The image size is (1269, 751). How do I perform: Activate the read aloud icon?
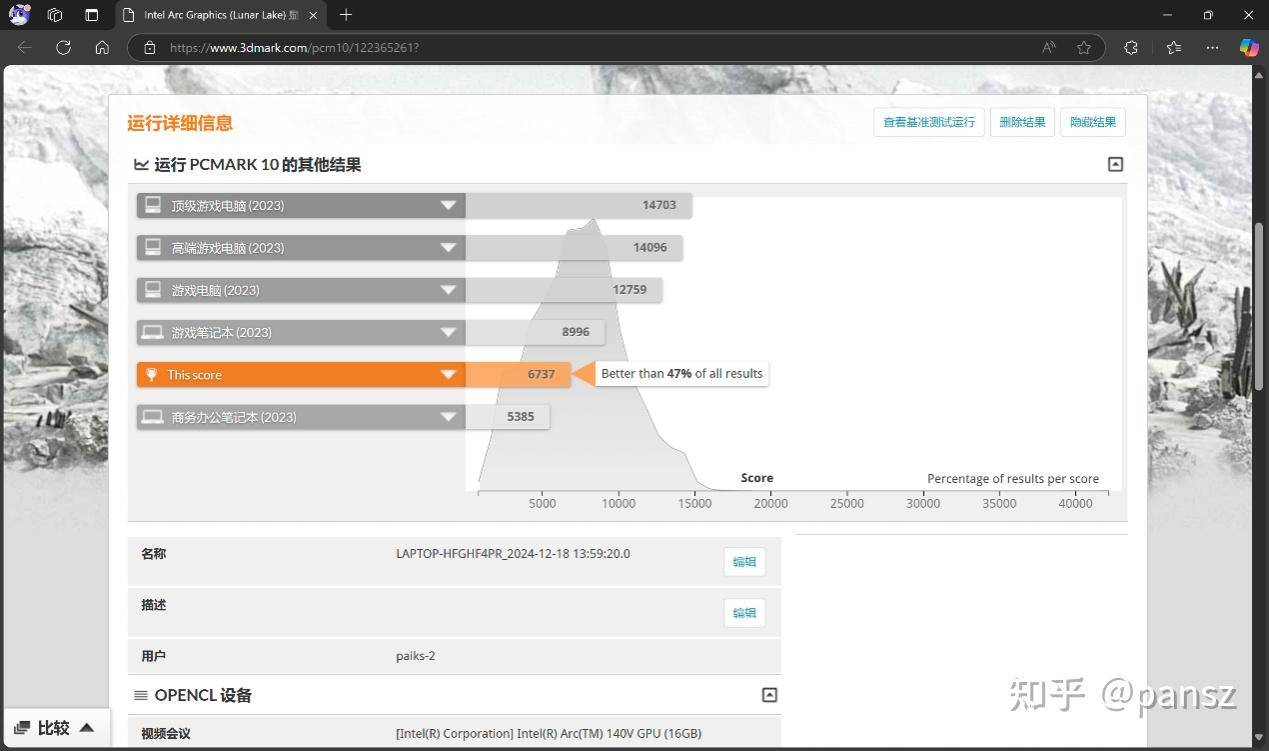pos(1049,47)
